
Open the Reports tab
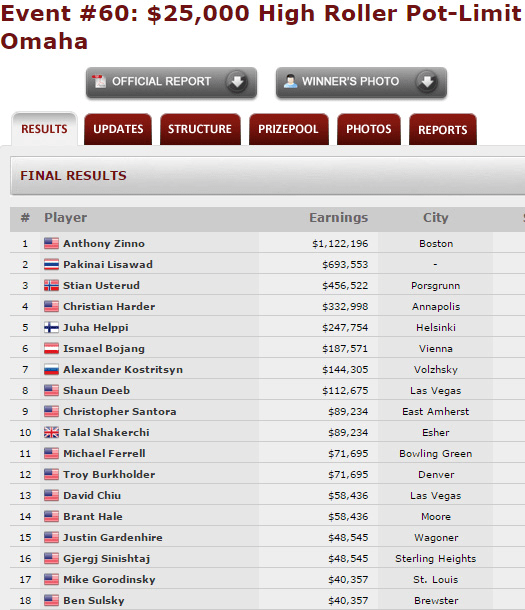coord(443,129)
